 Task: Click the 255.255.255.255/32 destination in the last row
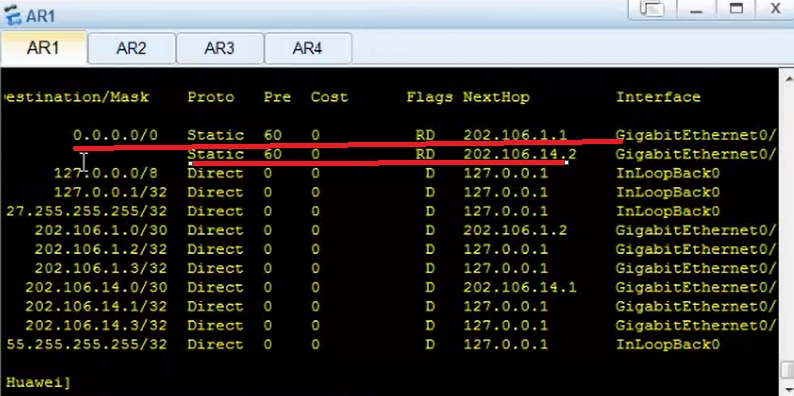(x=87, y=344)
